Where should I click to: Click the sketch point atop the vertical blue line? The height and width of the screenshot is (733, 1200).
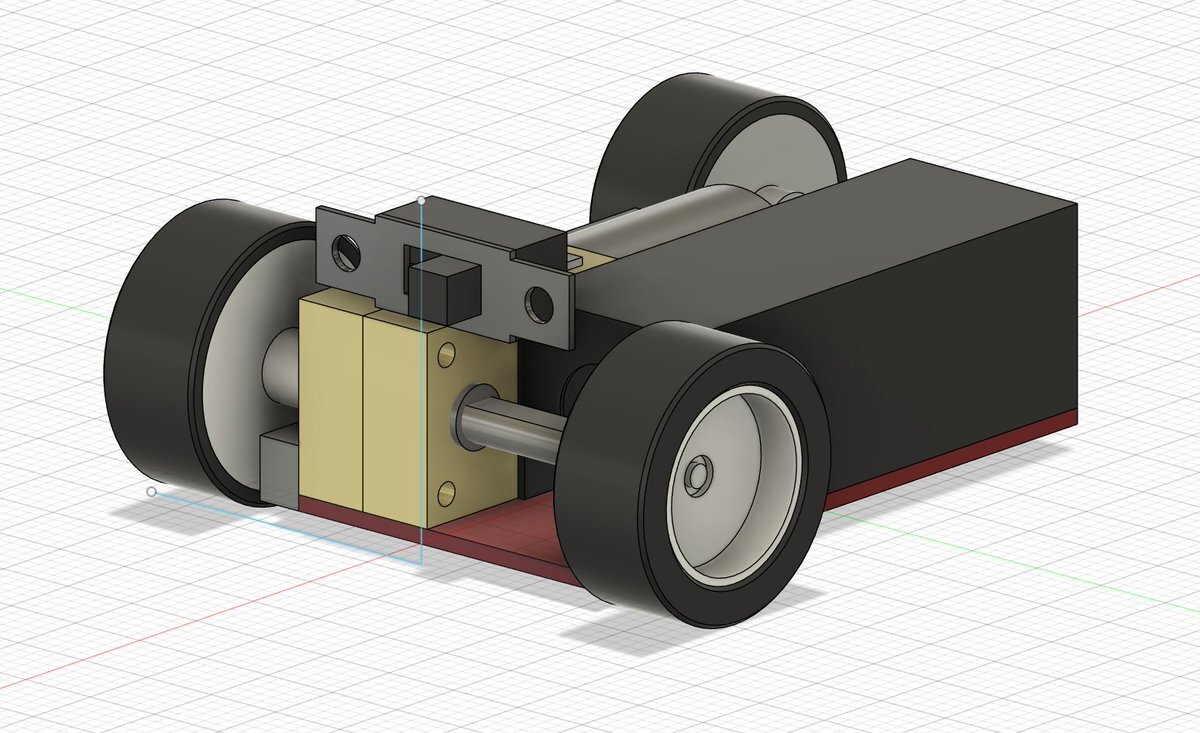[421, 201]
